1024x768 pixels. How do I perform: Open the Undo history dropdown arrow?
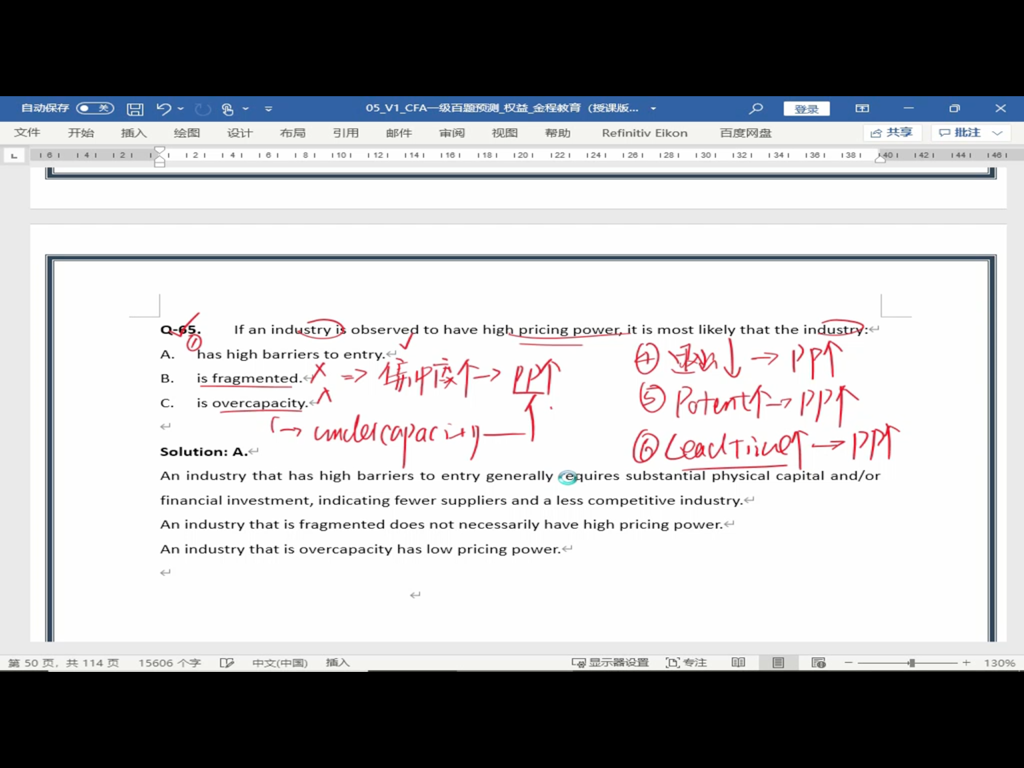[181, 109]
